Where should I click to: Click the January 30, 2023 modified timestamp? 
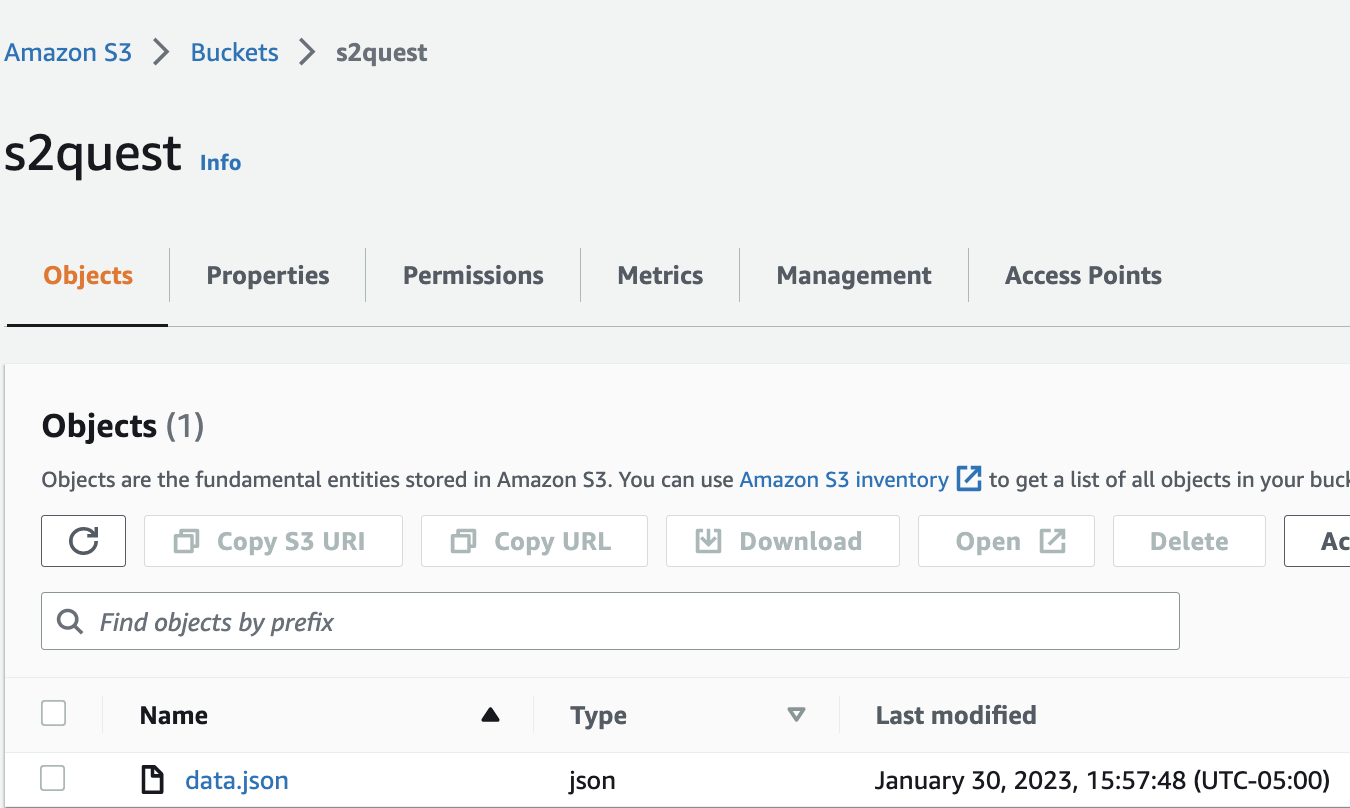[x=1102, y=780]
